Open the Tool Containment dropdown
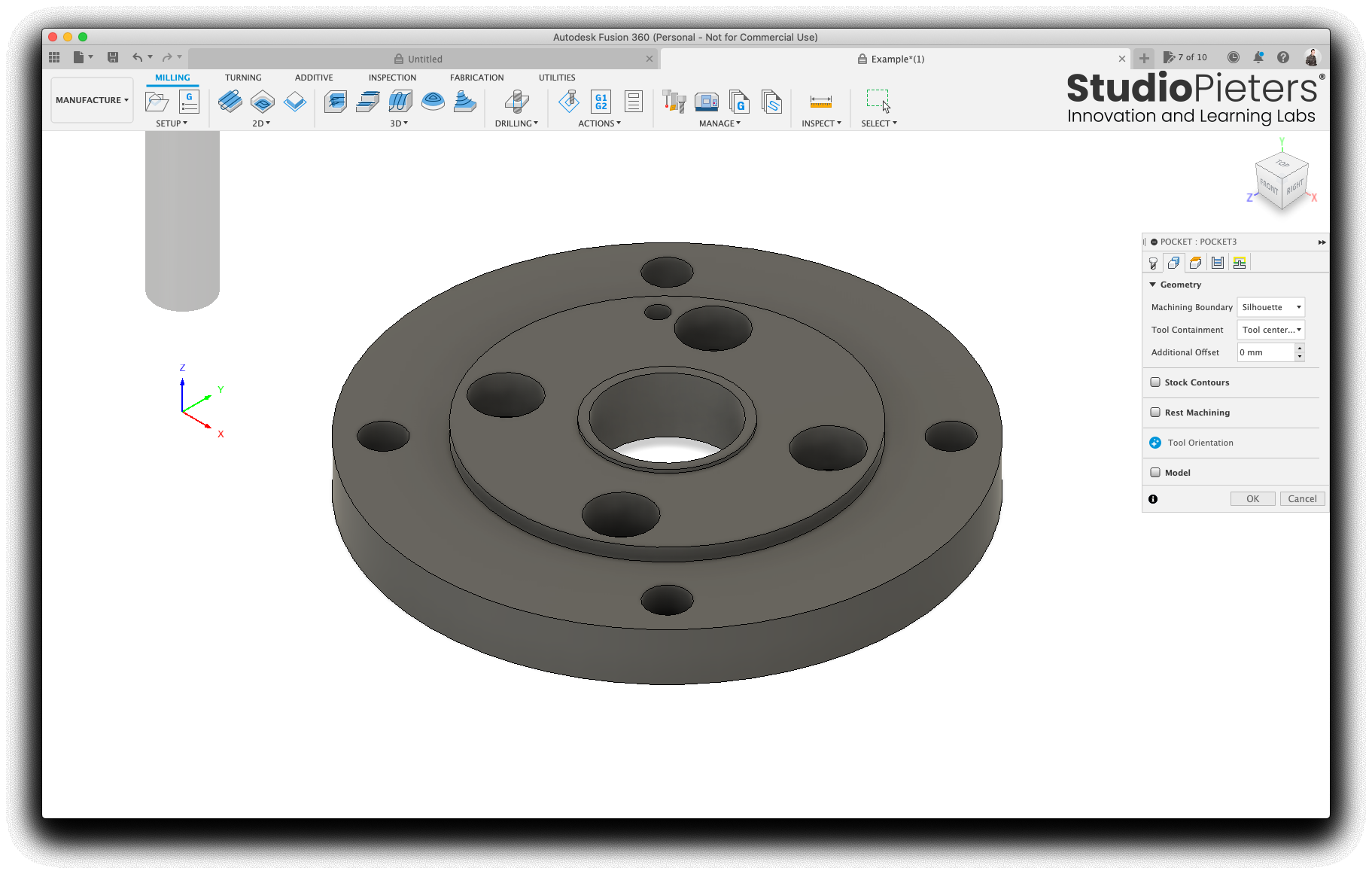Image resolution: width=1372 pixels, height=874 pixels. click(x=1270, y=330)
